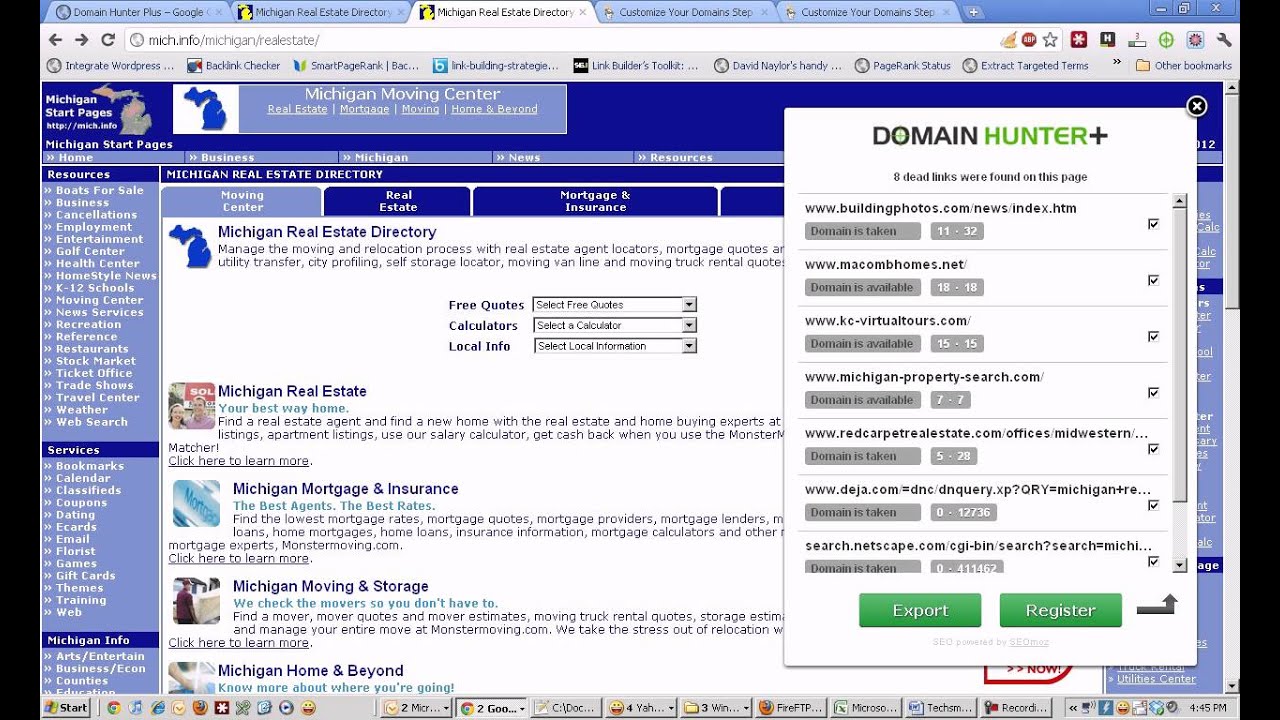Switch to Domain Hunter Plus Google tab
Screen dimensions: 1280x720
[136, 12]
